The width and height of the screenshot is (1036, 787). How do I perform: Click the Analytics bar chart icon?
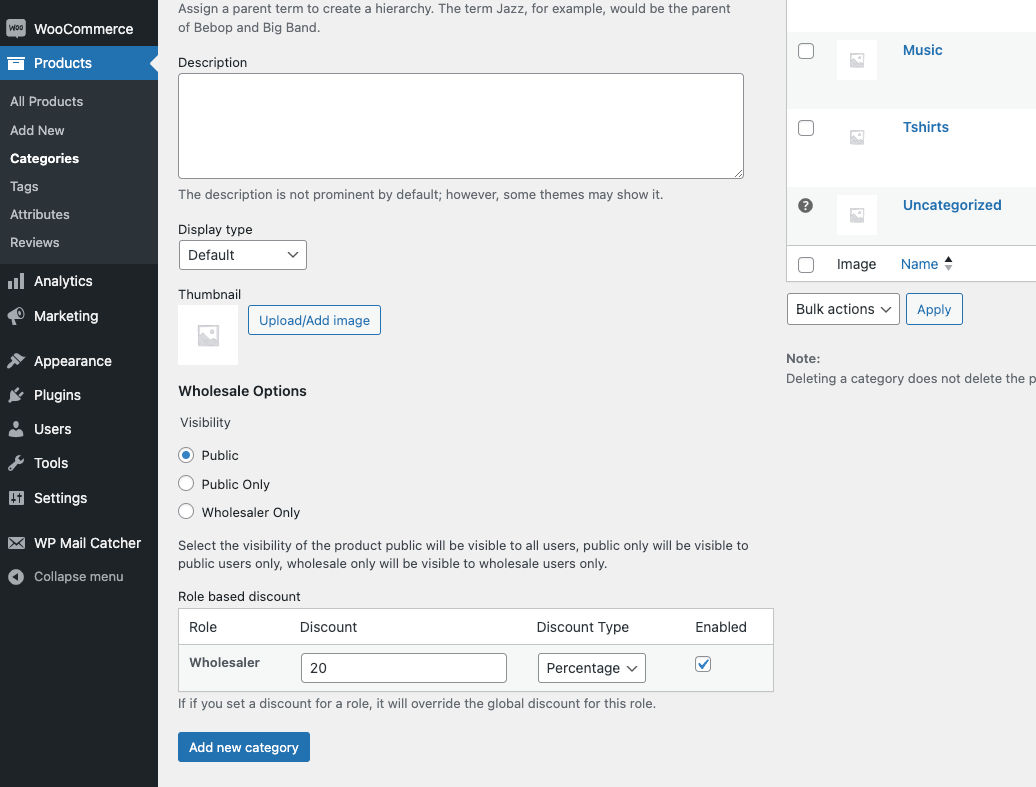(16, 281)
